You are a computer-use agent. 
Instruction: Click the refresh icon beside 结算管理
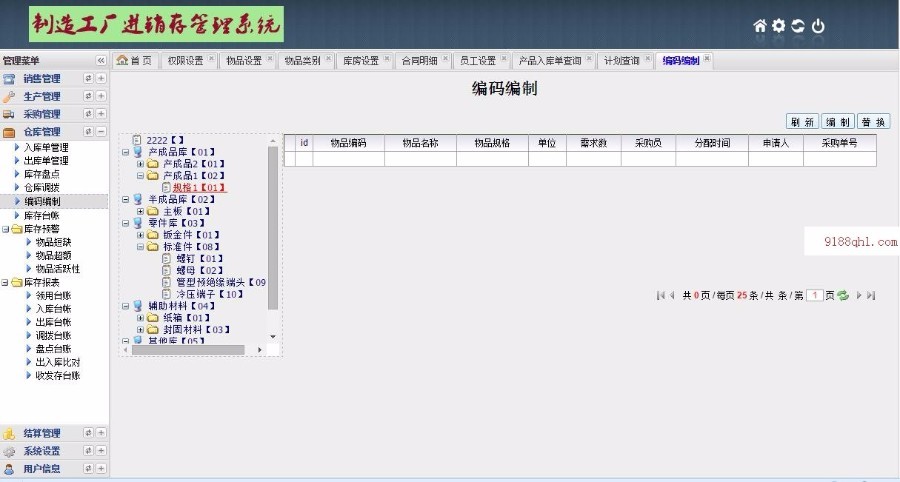(88, 433)
